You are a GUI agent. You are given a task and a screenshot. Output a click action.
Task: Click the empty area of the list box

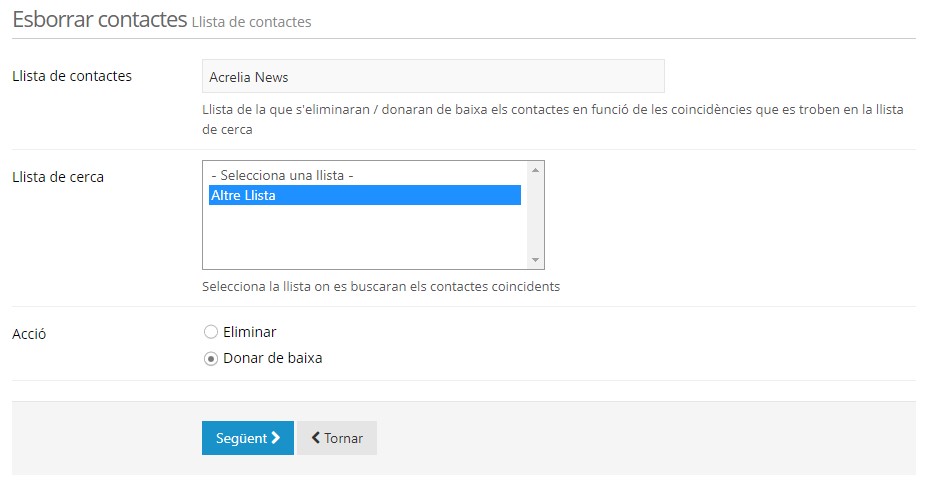(365, 238)
